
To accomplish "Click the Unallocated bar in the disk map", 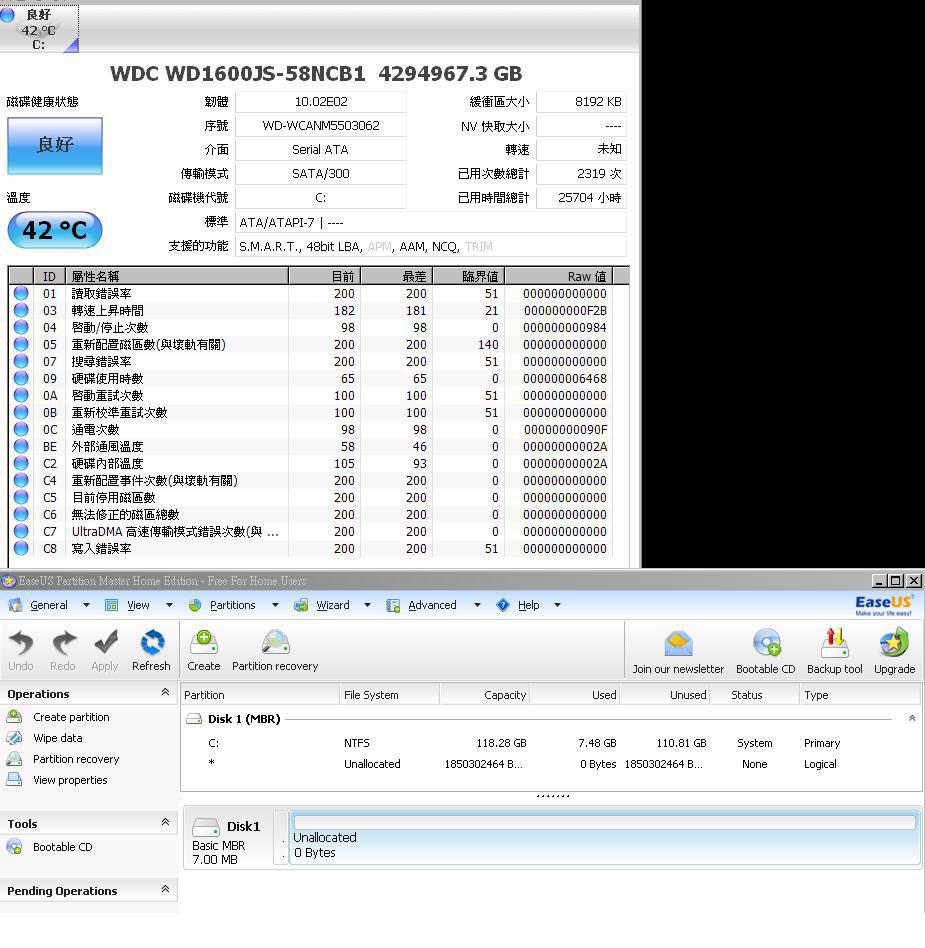I will click(605, 838).
